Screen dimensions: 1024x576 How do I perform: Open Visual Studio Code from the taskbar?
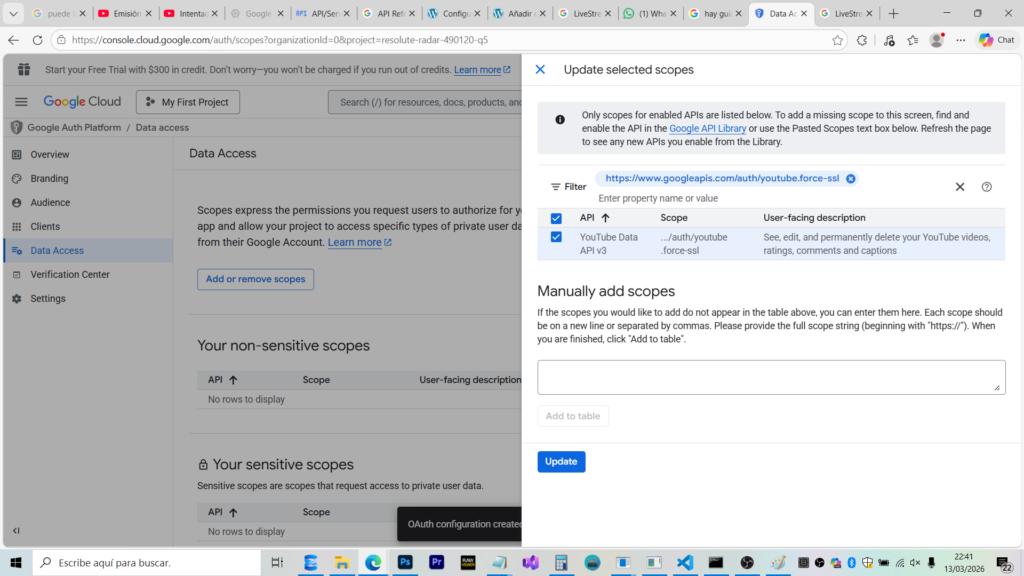[685, 563]
